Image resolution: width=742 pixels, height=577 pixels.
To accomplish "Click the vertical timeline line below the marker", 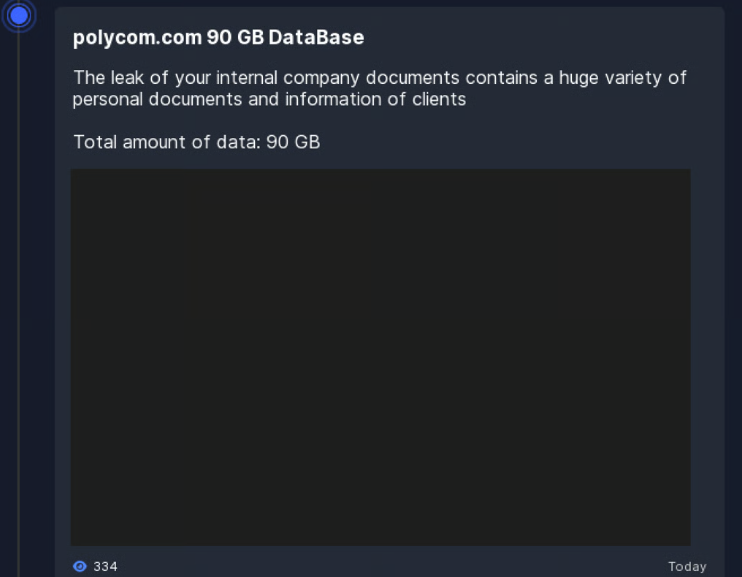I will click(18, 300).
